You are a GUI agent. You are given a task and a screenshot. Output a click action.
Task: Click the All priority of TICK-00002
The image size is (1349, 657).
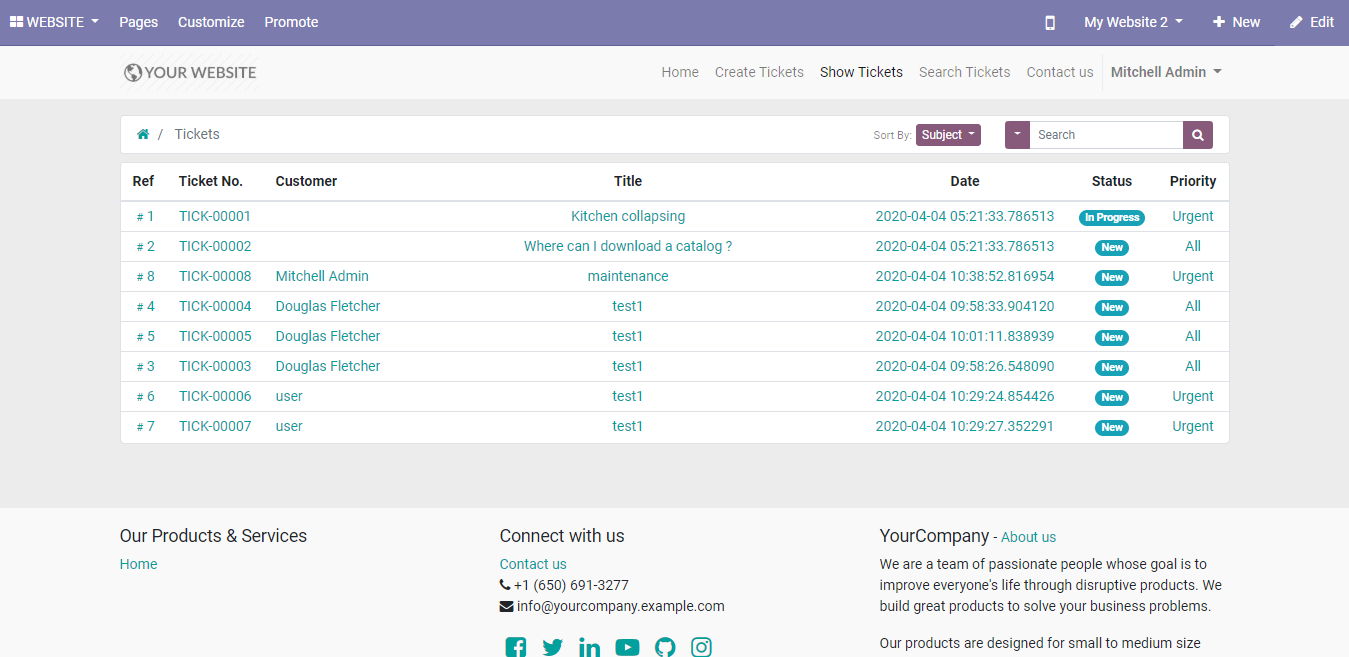pos(1193,246)
